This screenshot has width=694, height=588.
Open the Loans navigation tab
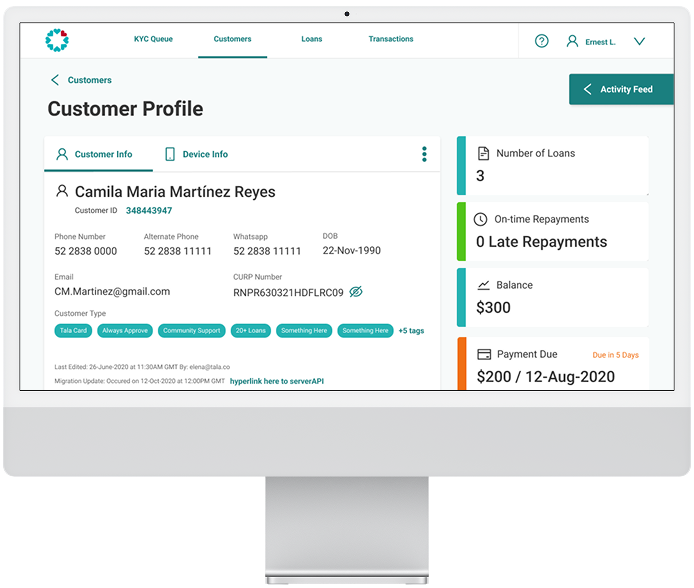tap(311, 39)
